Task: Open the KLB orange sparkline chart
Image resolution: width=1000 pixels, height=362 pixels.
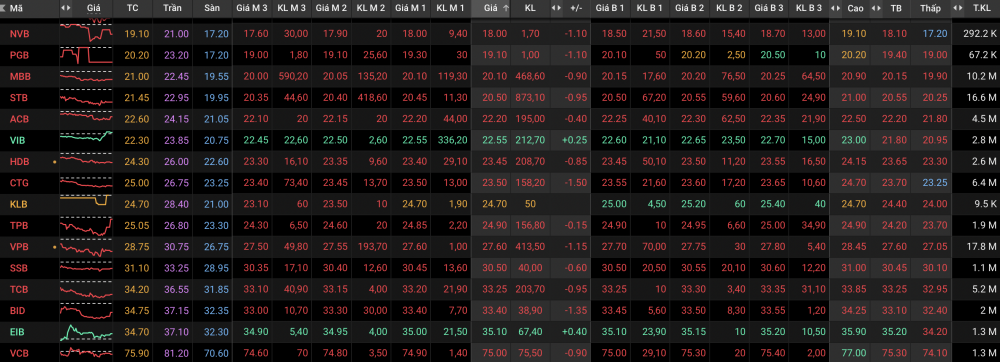Action: point(86,204)
